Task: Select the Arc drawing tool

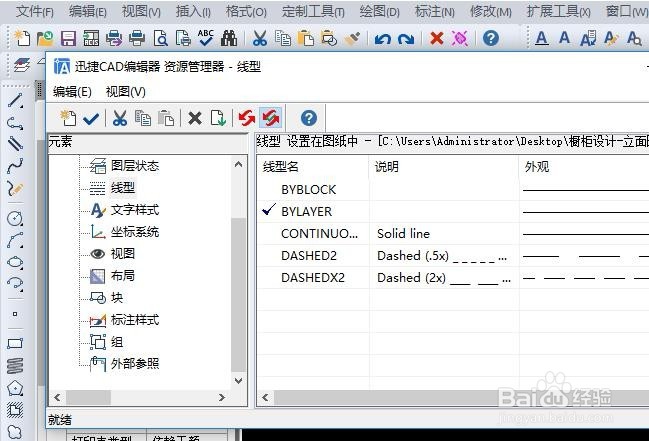Action: pos(15,241)
